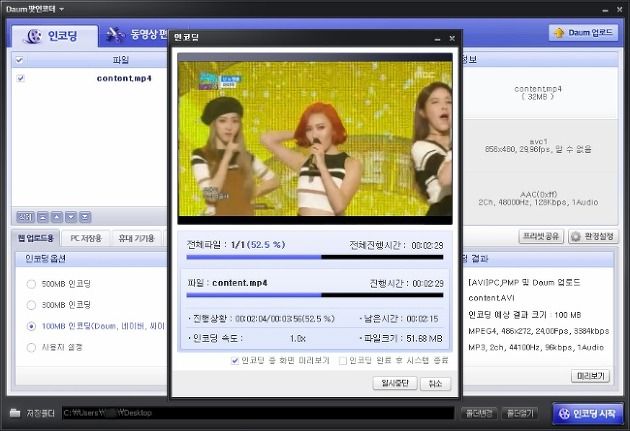The image size is (630, 431).
Task: Move file down one position arrow icon
Action: pos(71,217)
